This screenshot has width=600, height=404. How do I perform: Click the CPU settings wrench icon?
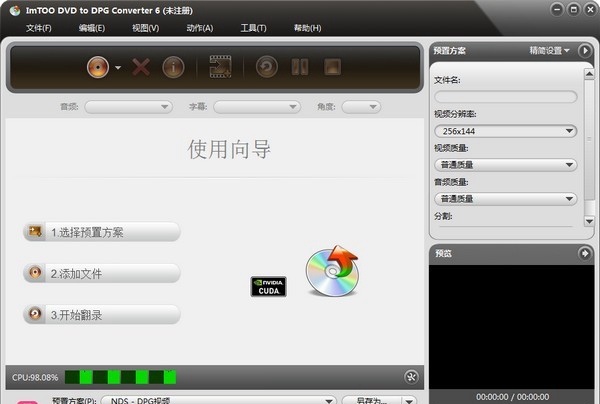pyautogui.click(x=411, y=377)
